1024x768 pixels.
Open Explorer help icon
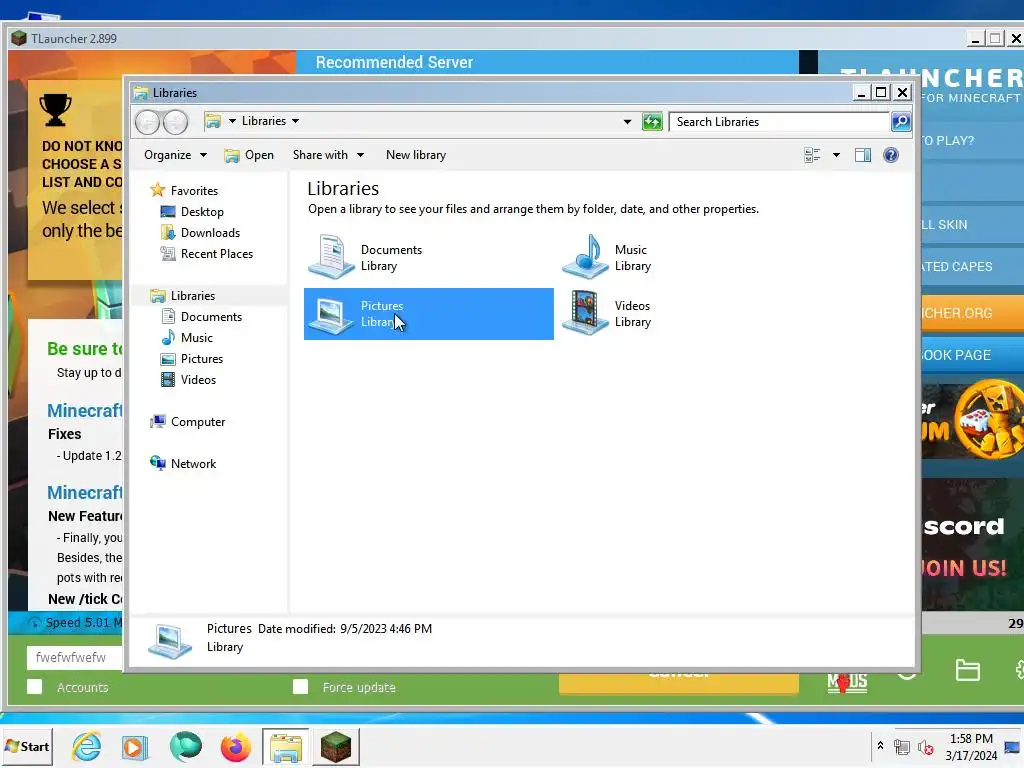click(891, 155)
